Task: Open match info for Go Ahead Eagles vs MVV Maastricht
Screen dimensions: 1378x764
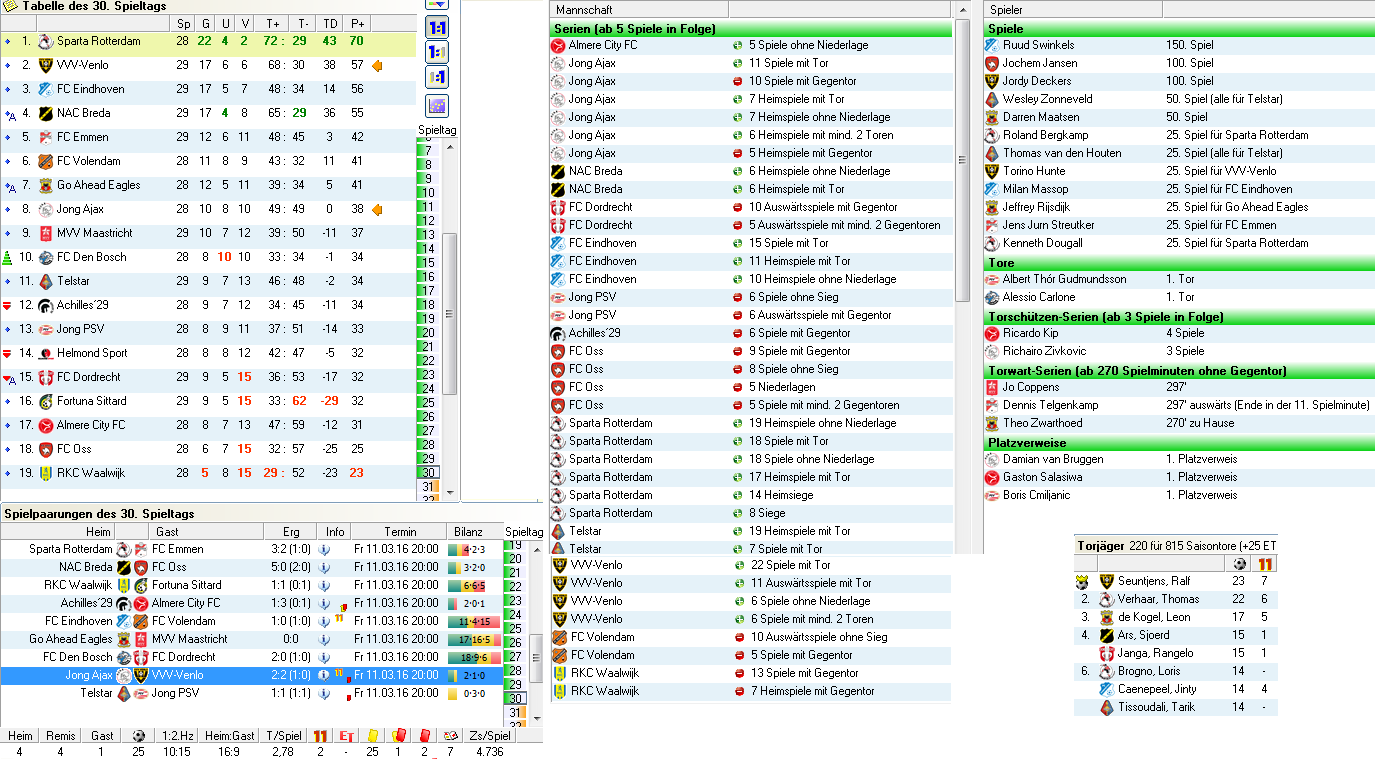Action: coord(324,639)
